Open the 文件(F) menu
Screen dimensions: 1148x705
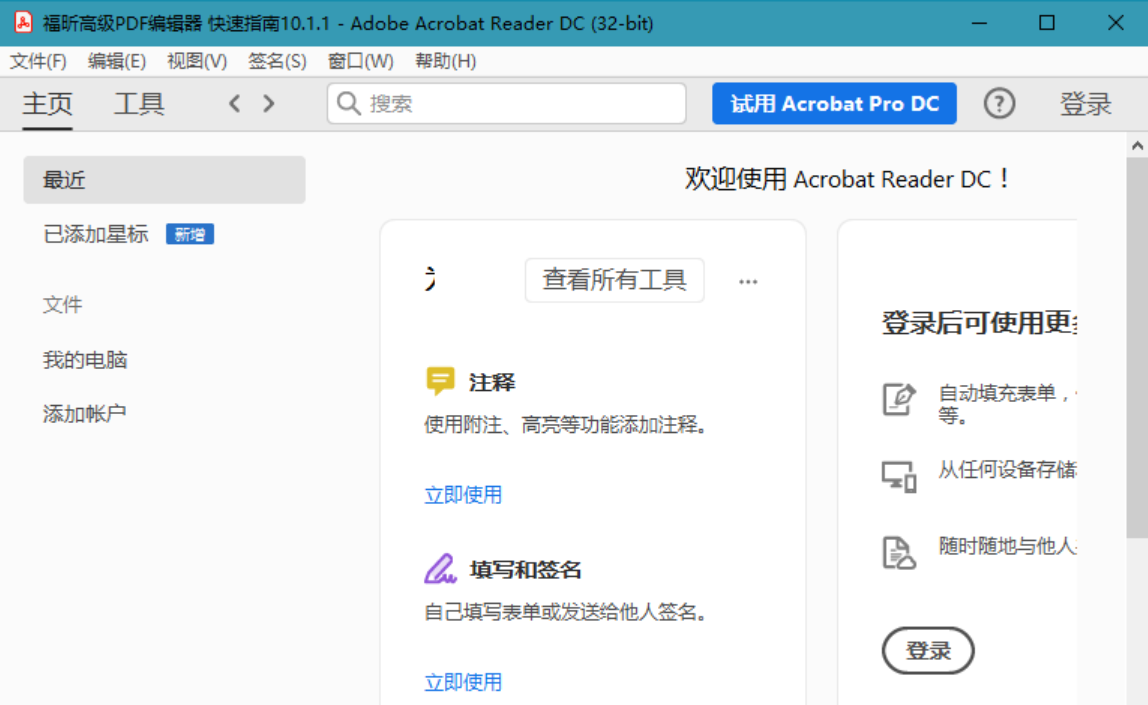click(36, 61)
